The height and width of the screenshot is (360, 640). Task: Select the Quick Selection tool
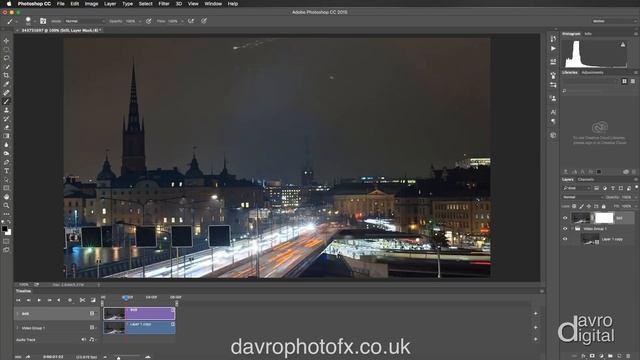pos(6,67)
